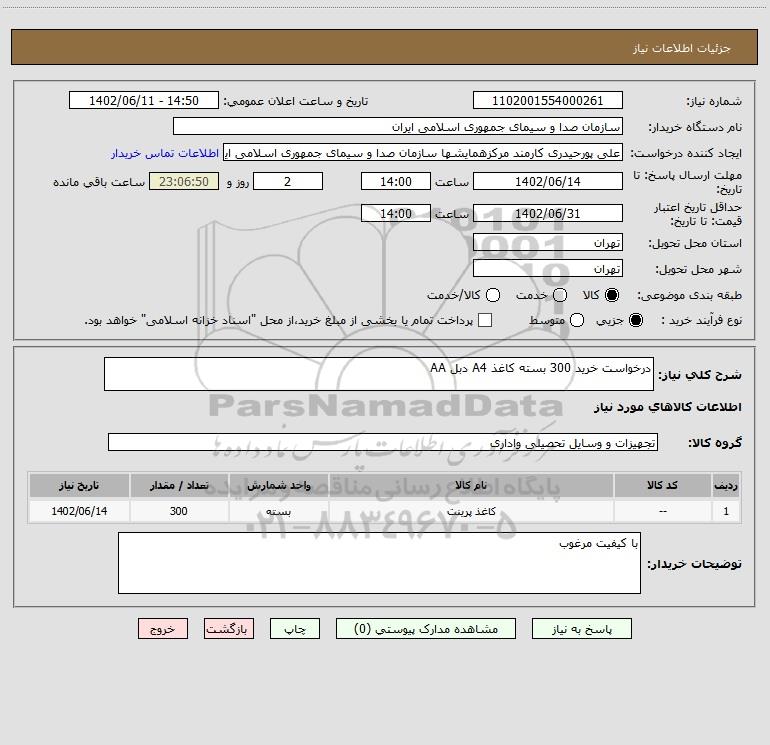Toggle the Islamic treasury payment checkbox

tap(485, 320)
